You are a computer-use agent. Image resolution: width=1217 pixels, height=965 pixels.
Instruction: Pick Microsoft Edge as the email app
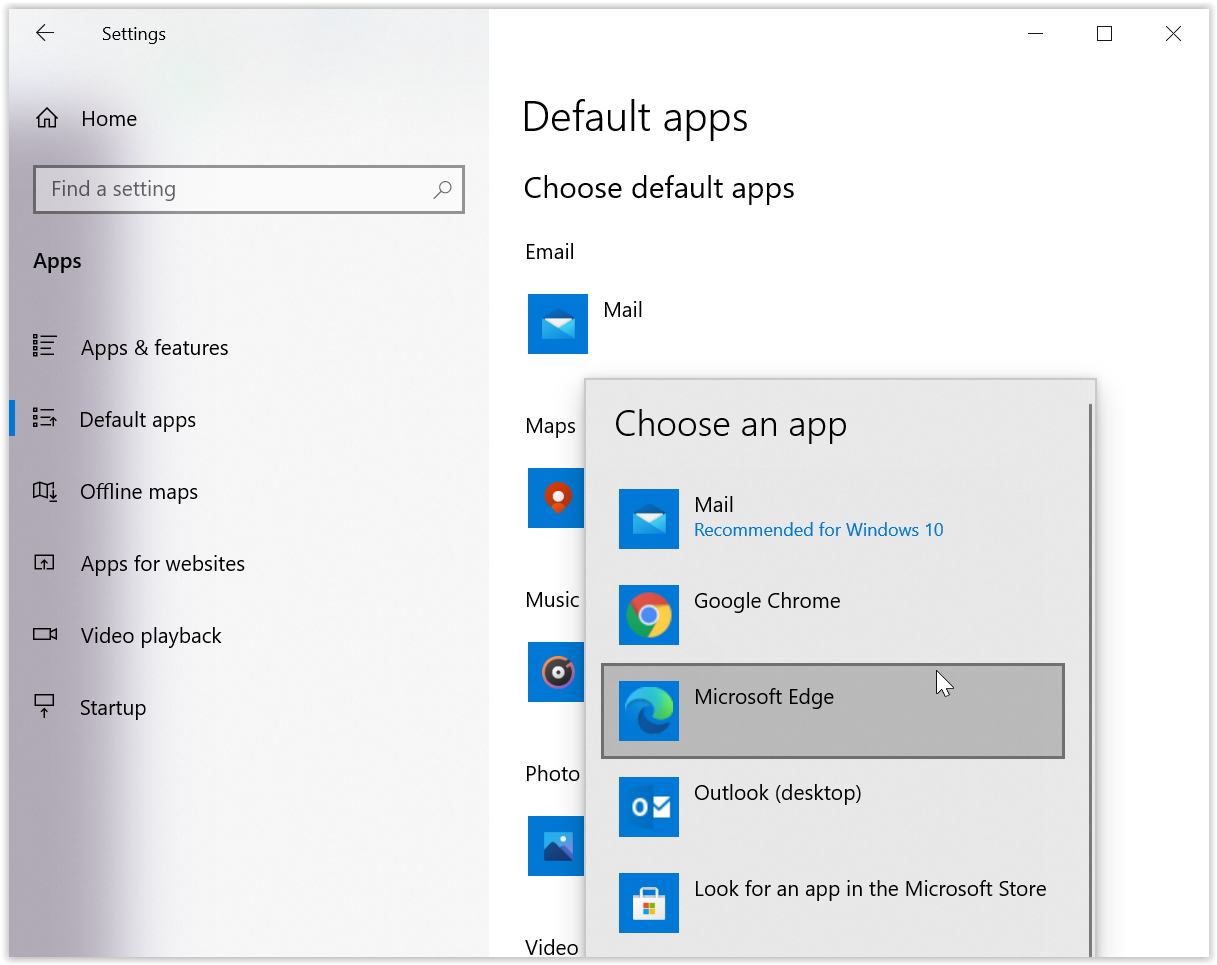pos(833,711)
